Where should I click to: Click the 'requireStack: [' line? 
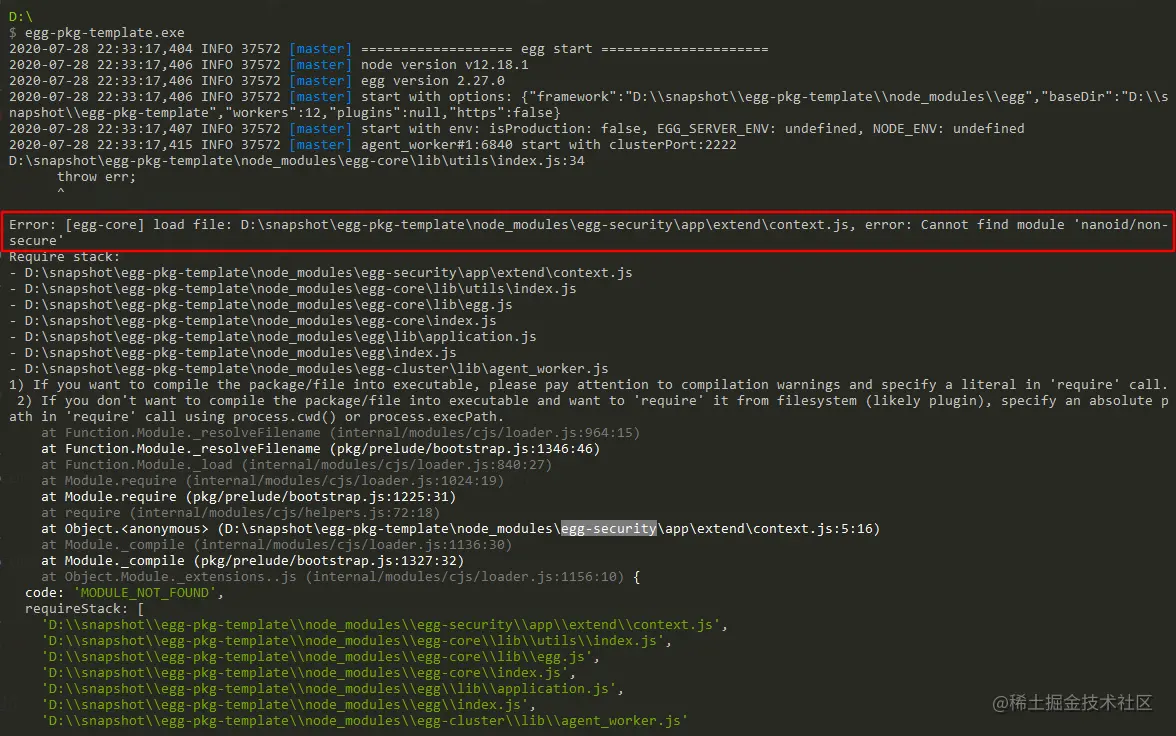coord(85,608)
